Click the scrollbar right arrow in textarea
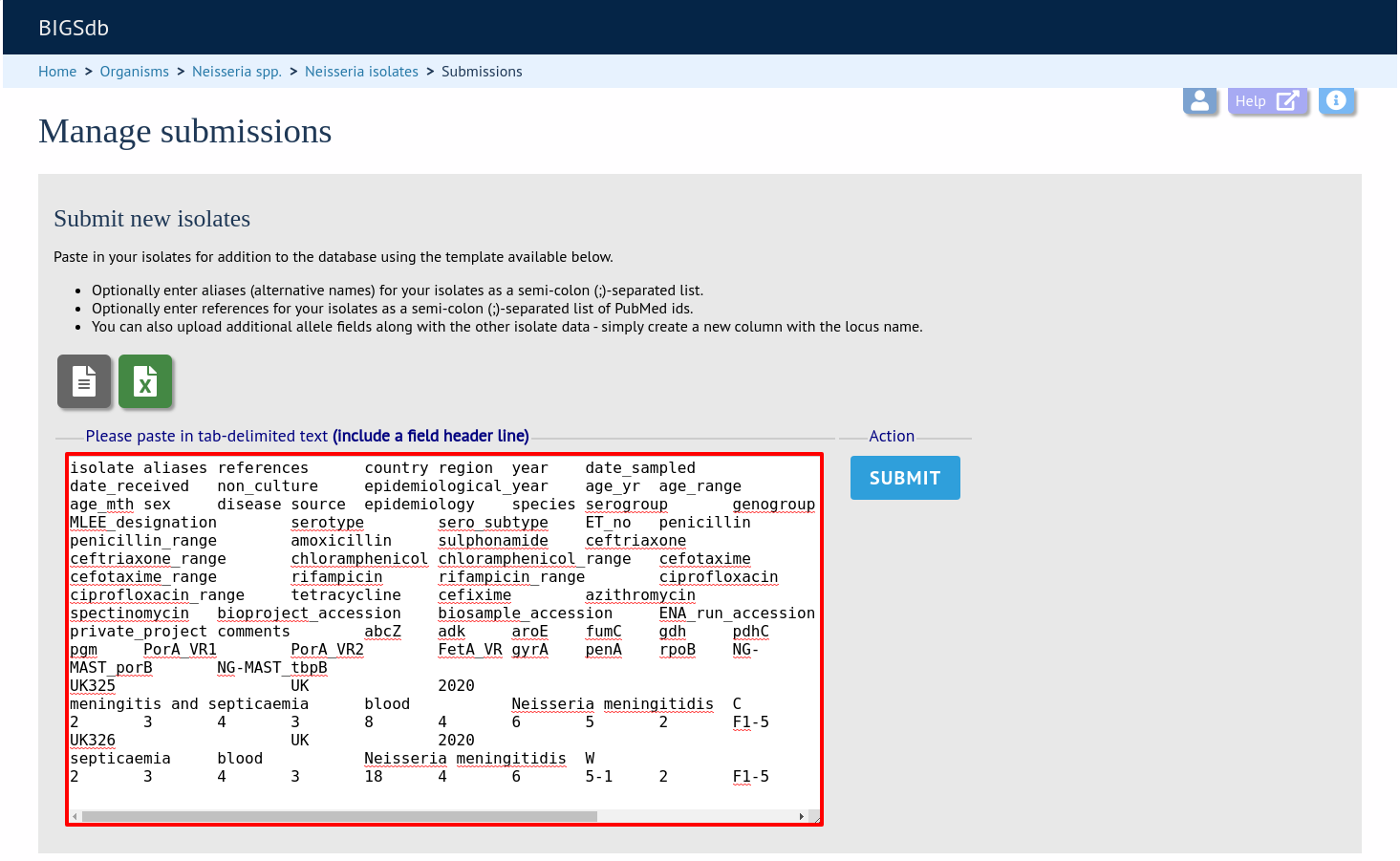This screenshot has height=861, width=1400. point(801,816)
